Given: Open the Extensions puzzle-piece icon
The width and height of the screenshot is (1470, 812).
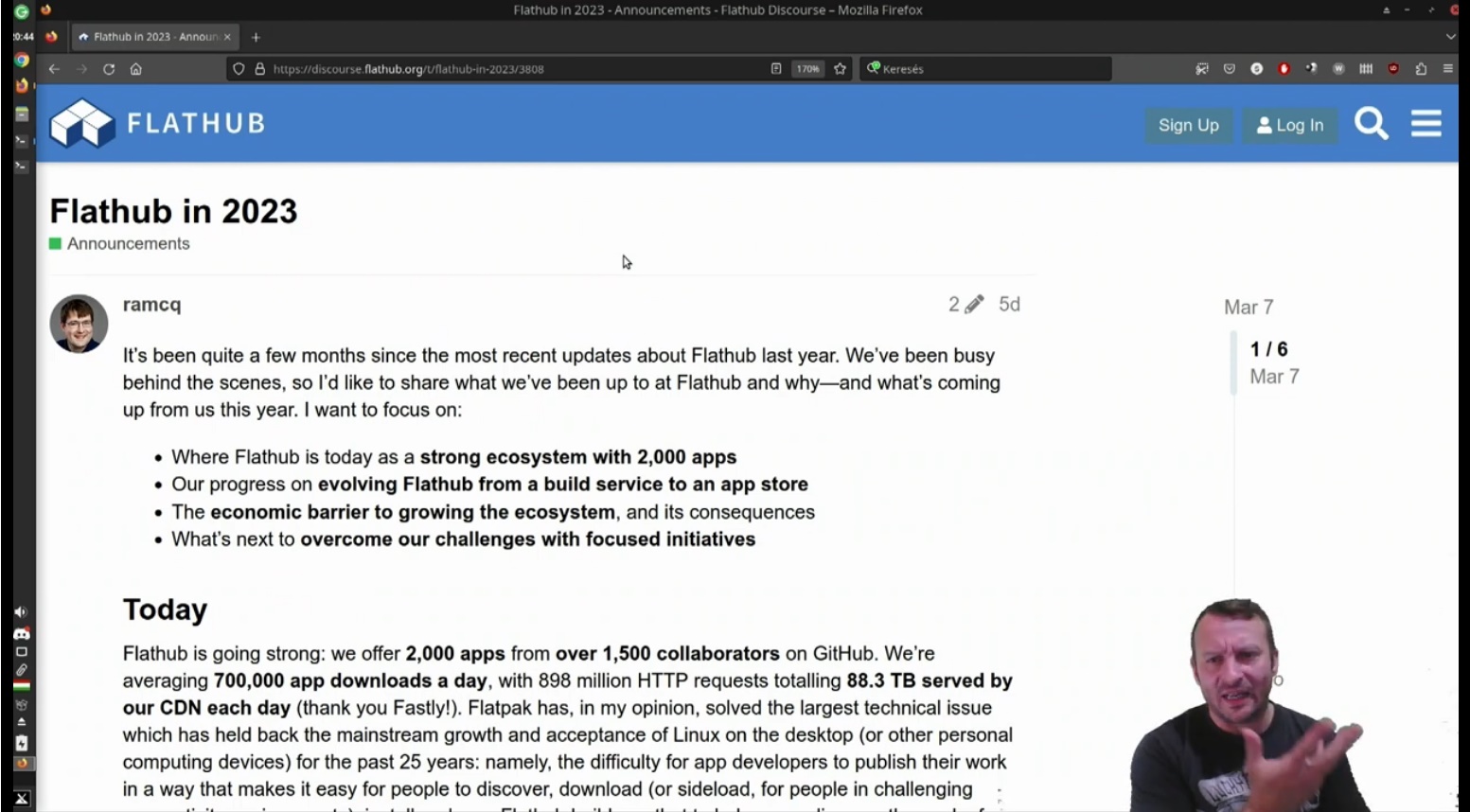Looking at the screenshot, I should tap(1421, 69).
